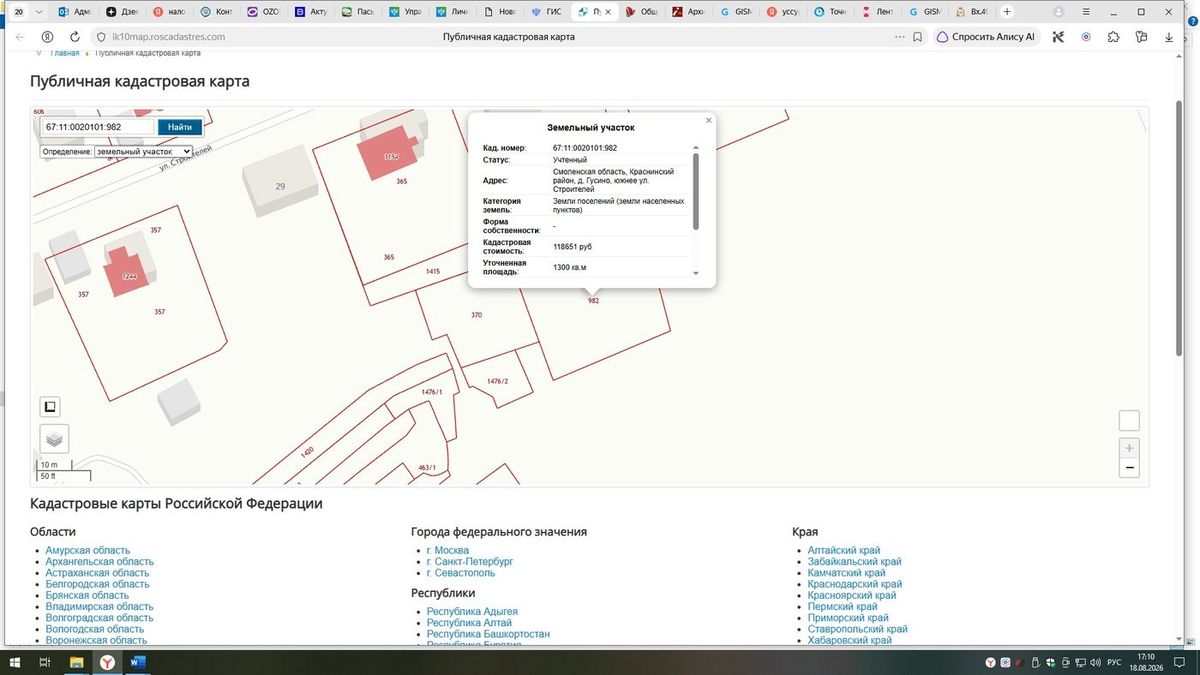
Task: Open Алтайский край link
Action: [x=844, y=550]
